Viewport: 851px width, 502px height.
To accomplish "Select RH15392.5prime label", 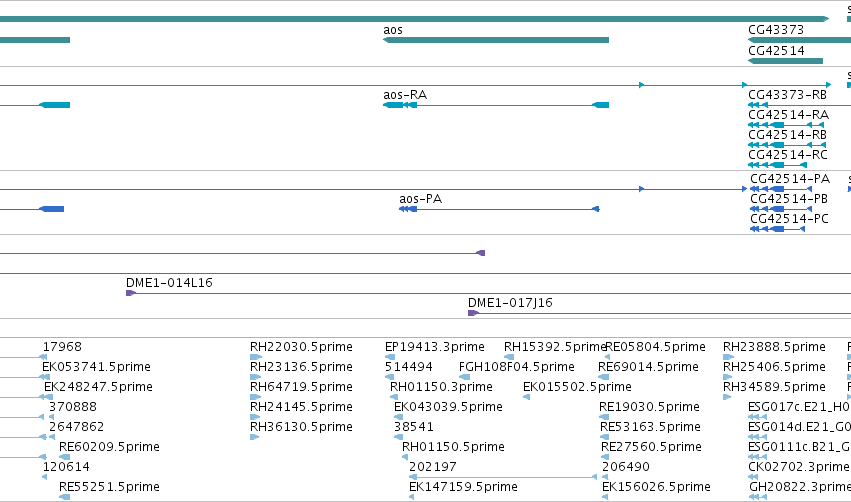I will pos(555,347).
